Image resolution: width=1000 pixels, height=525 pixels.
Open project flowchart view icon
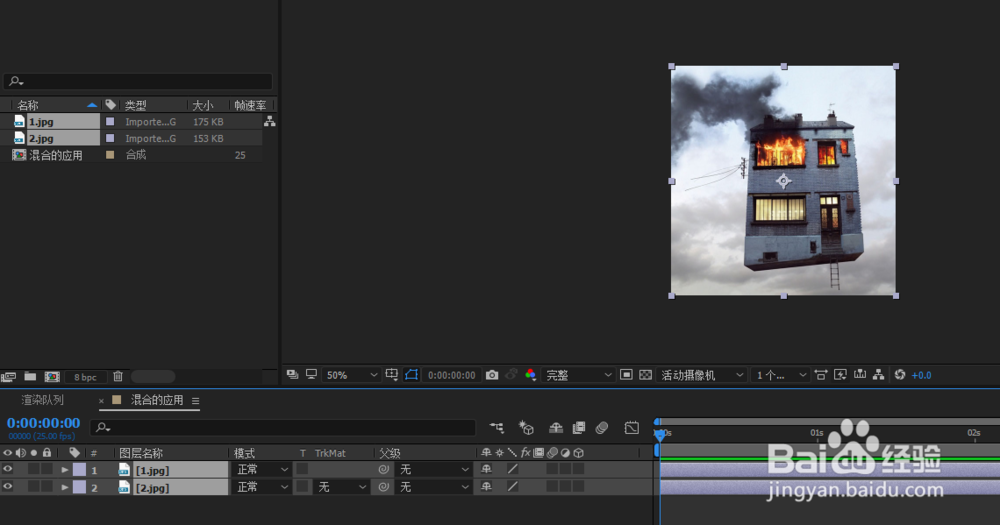pyautogui.click(x=270, y=121)
